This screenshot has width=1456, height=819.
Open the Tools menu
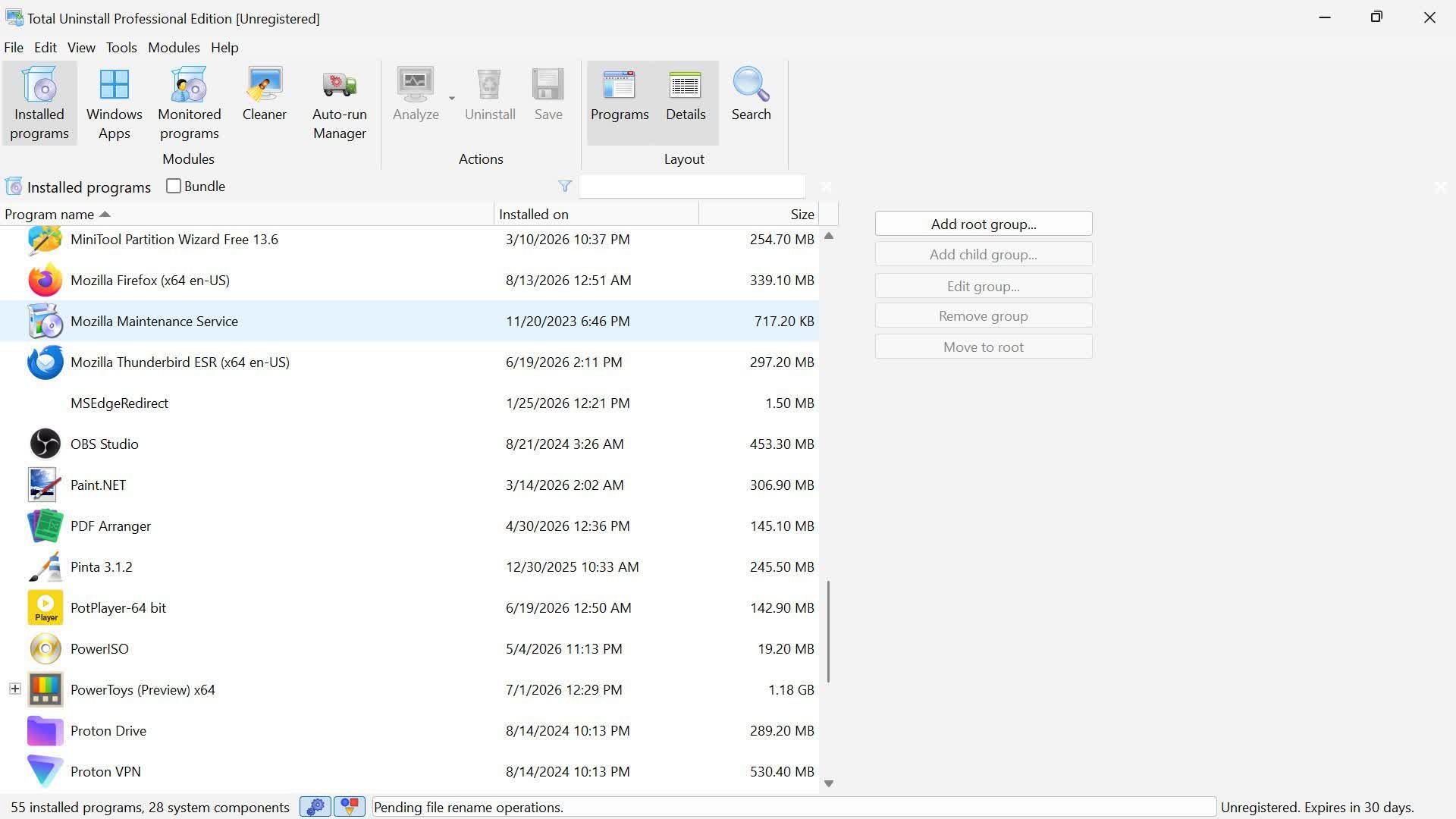click(121, 48)
